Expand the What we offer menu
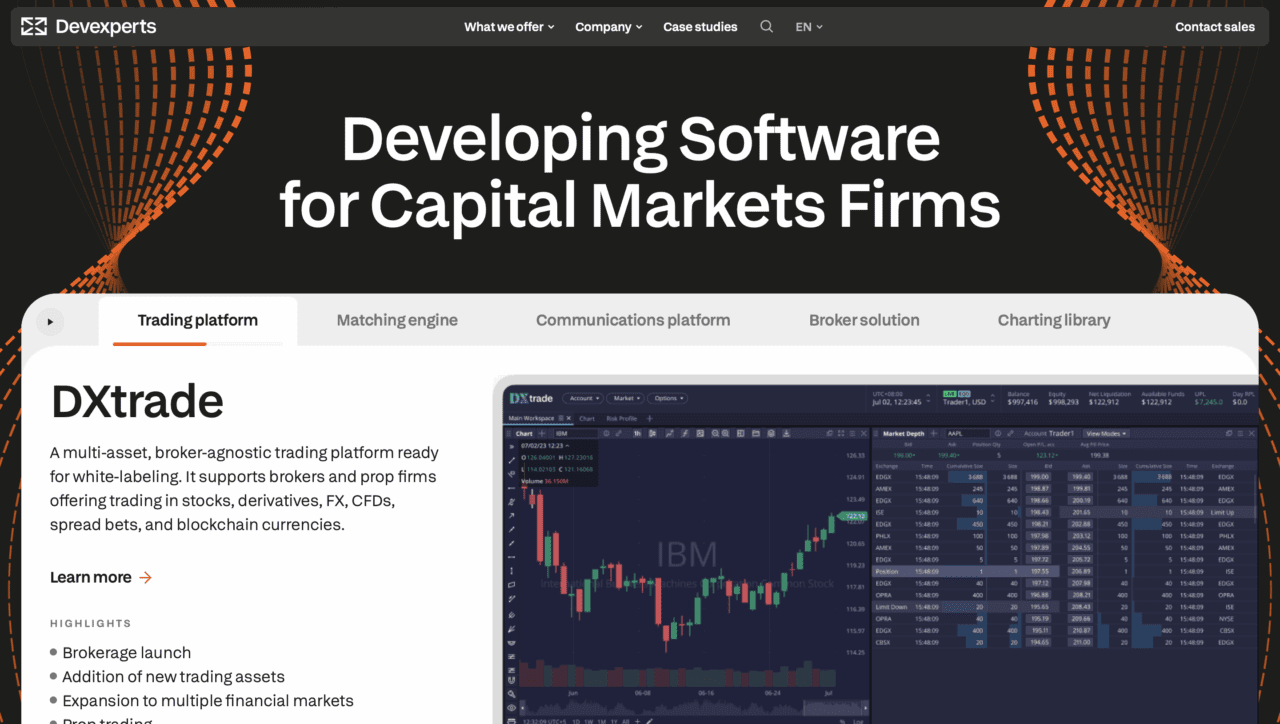This screenshot has width=1280, height=724. [509, 27]
